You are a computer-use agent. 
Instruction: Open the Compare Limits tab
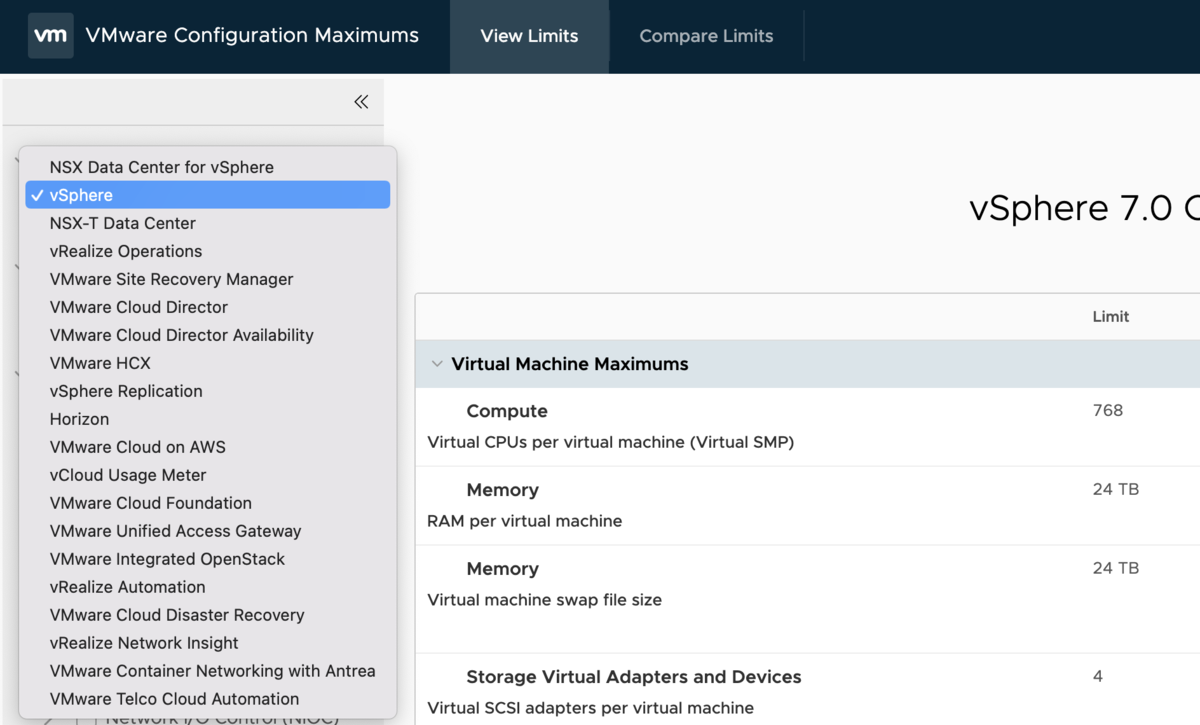click(706, 36)
